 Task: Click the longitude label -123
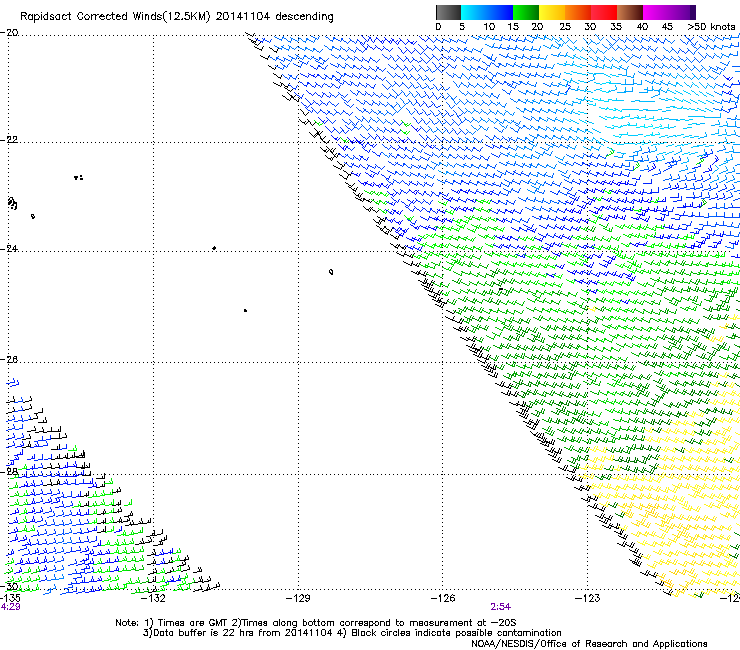(588, 599)
